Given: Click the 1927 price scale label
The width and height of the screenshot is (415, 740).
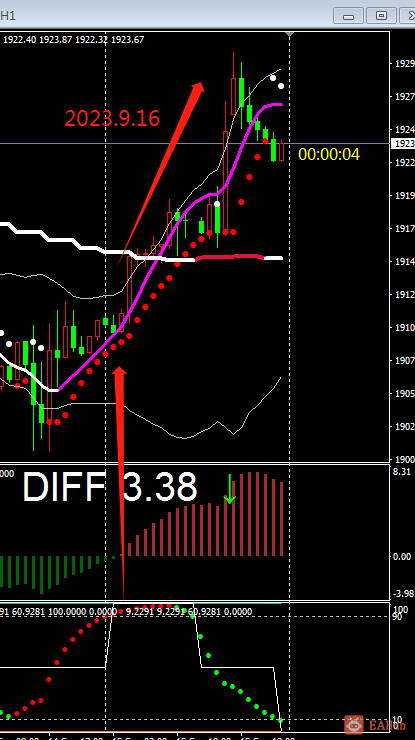Looking at the screenshot, I should tap(405, 97).
